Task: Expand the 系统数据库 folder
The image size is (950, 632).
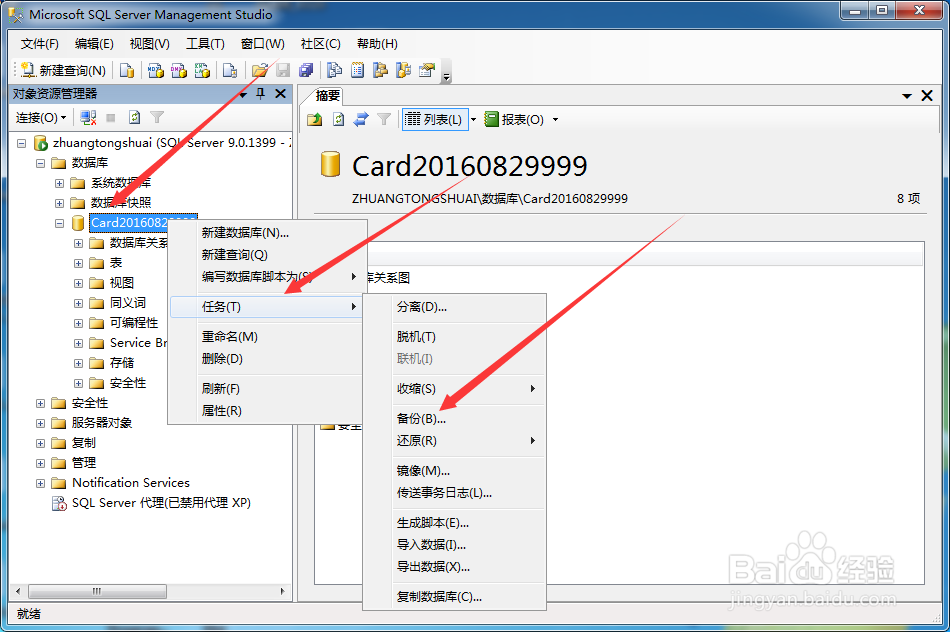Action: [x=59, y=183]
